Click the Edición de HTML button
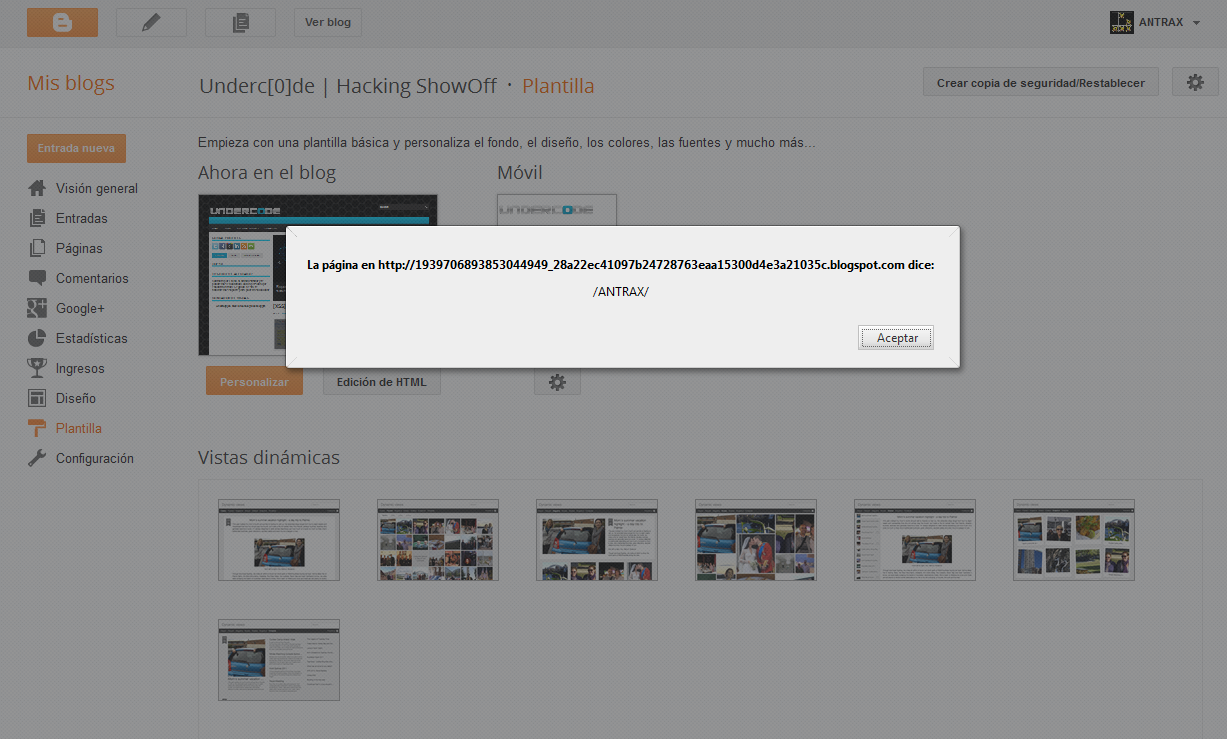This screenshot has width=1227, height=739. tap(381, 382)
